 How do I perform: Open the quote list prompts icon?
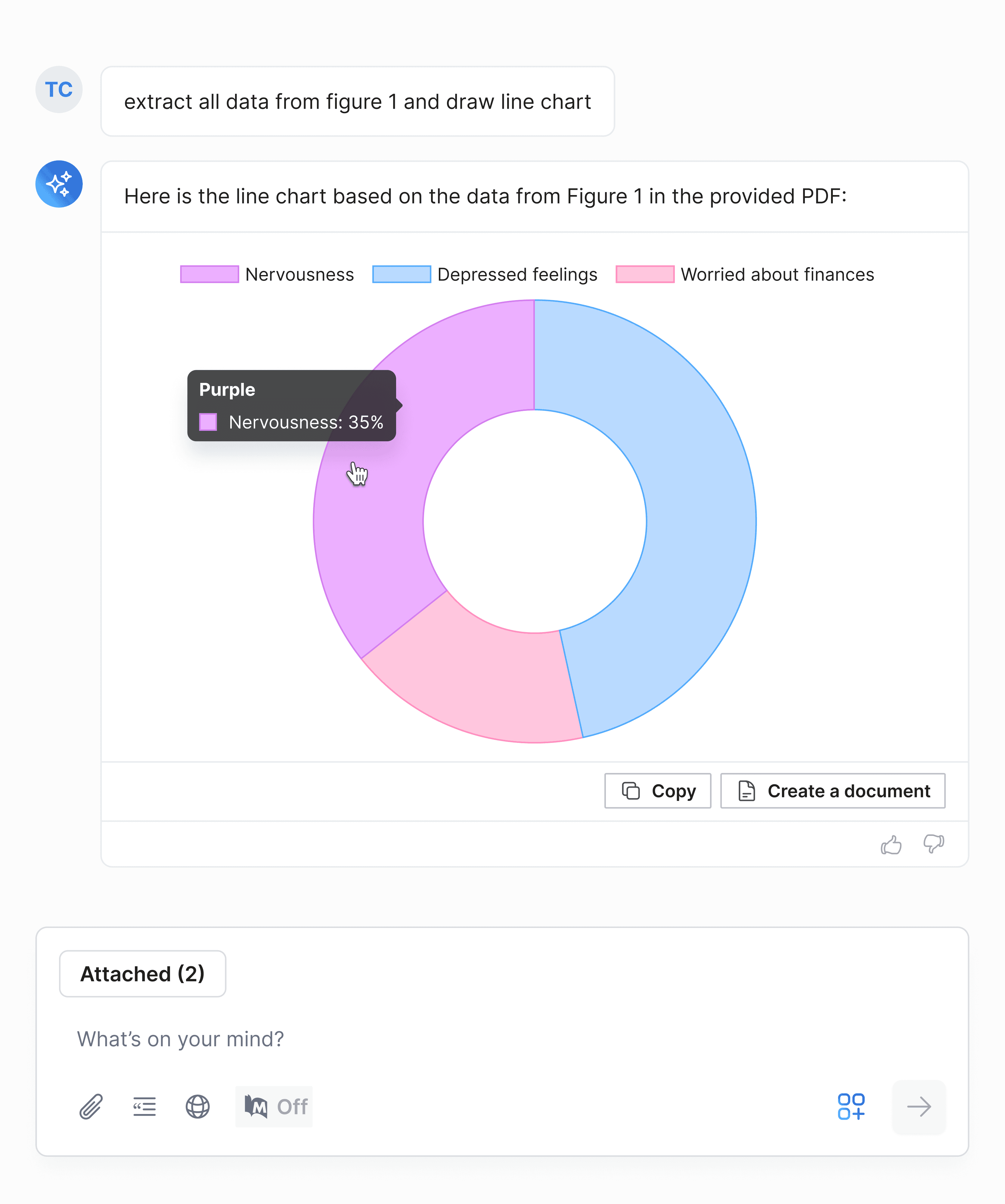(144, 1106)
